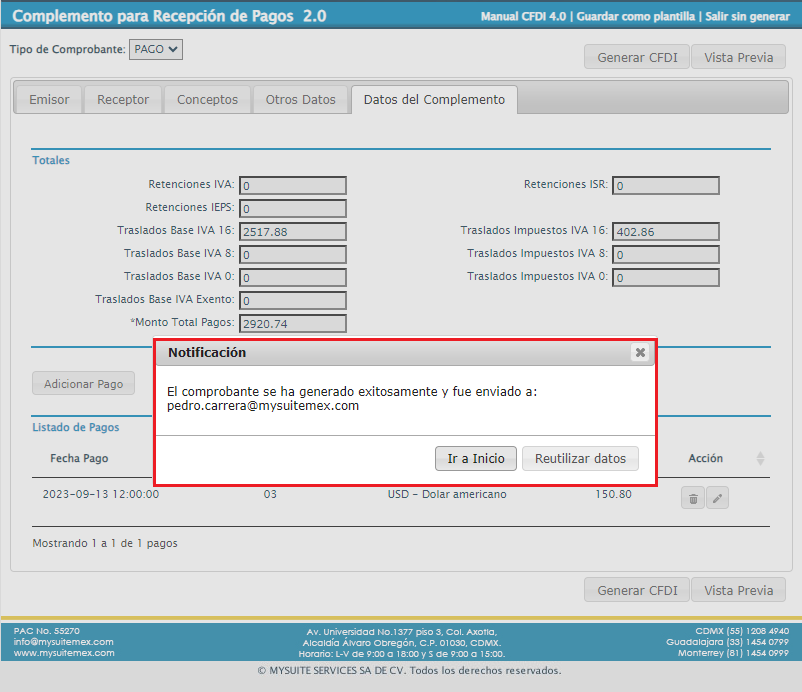Click the Datos del Complemento tab
This screenshot has width=802, height=692.
434,100
